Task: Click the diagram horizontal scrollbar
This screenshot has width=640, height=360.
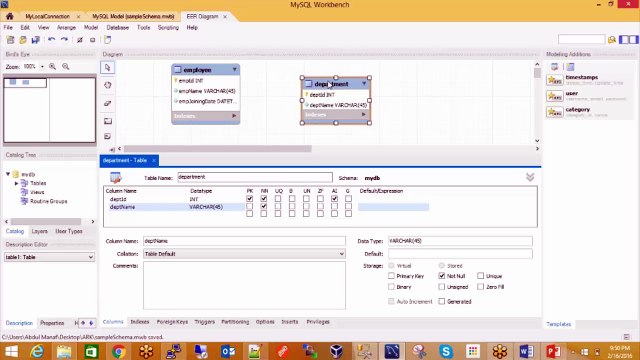Action: click(218, 149)
